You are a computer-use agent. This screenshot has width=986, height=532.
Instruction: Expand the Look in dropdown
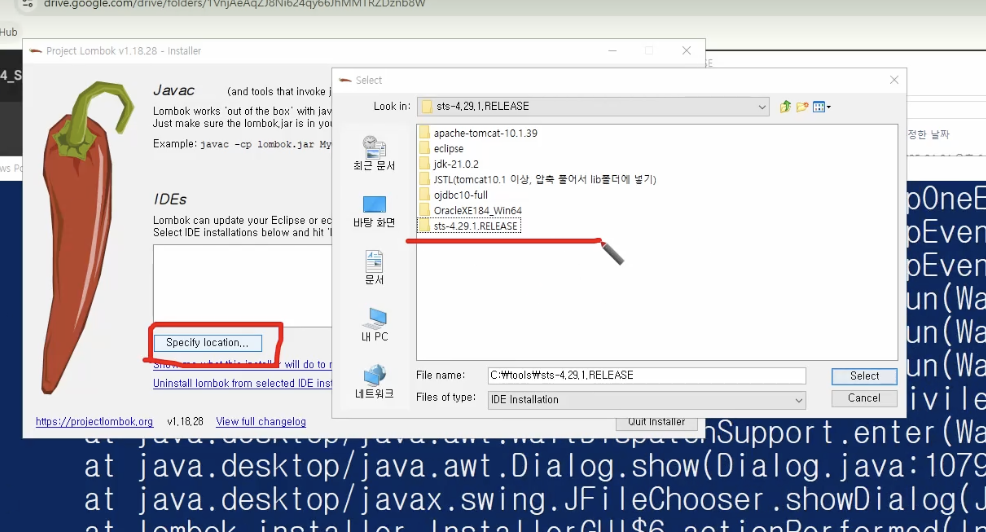762,107
